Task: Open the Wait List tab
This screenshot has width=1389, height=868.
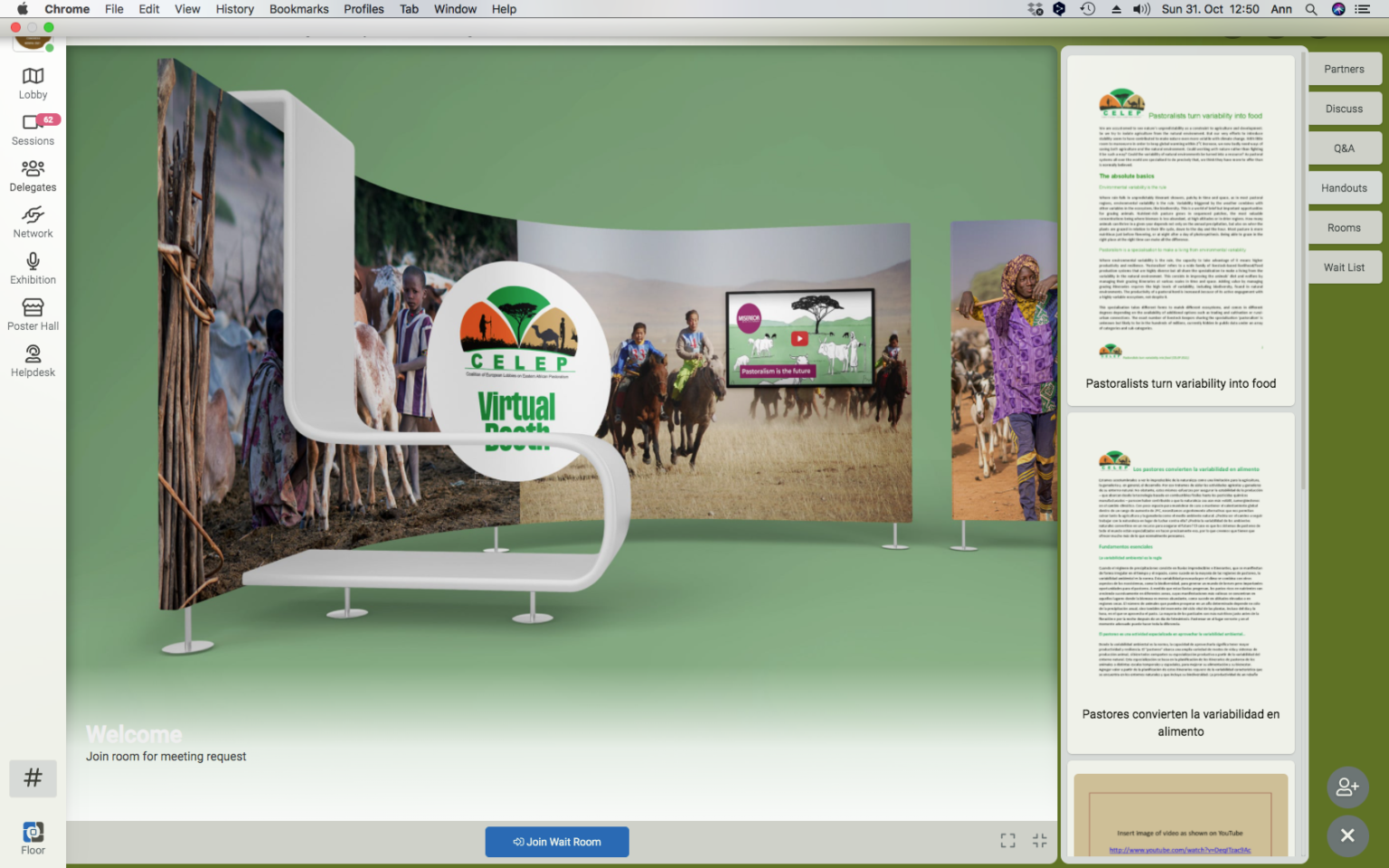Action: (1344, 268)
